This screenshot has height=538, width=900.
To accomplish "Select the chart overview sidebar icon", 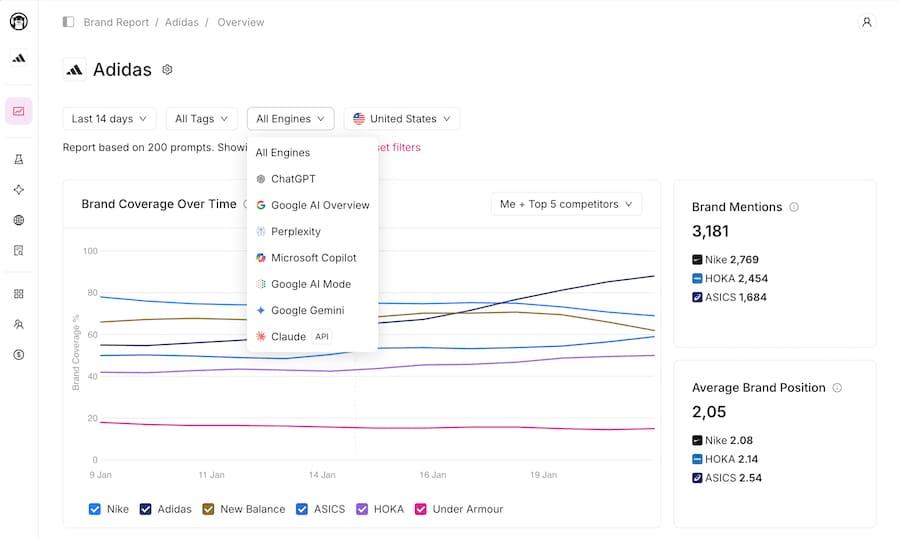I will click(x=18, y=111).
